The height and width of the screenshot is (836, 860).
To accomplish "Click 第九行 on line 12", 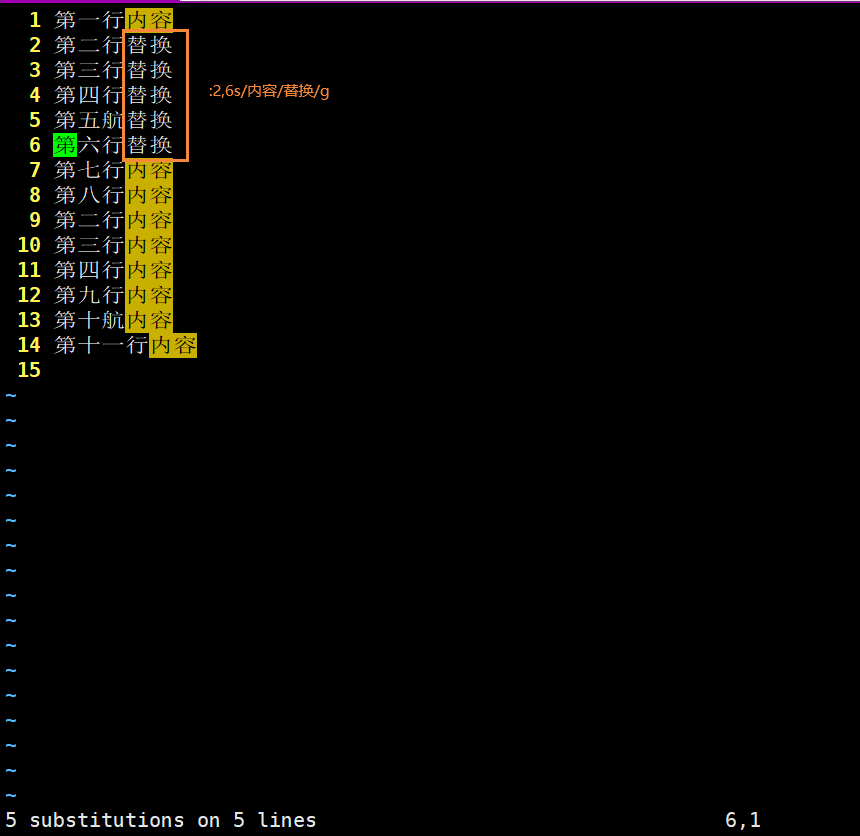I will (x=89, y=295).
